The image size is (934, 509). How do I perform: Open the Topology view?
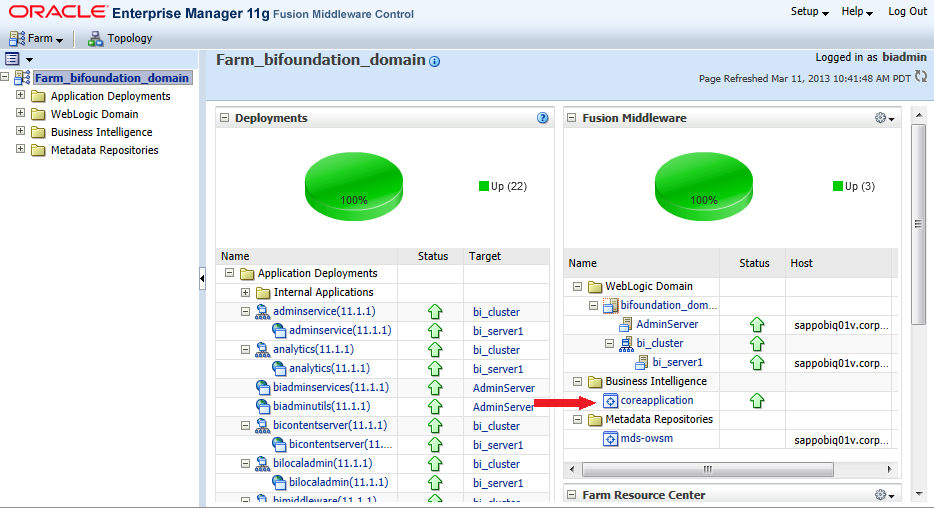pyautogui.click(x=120, y=39)
